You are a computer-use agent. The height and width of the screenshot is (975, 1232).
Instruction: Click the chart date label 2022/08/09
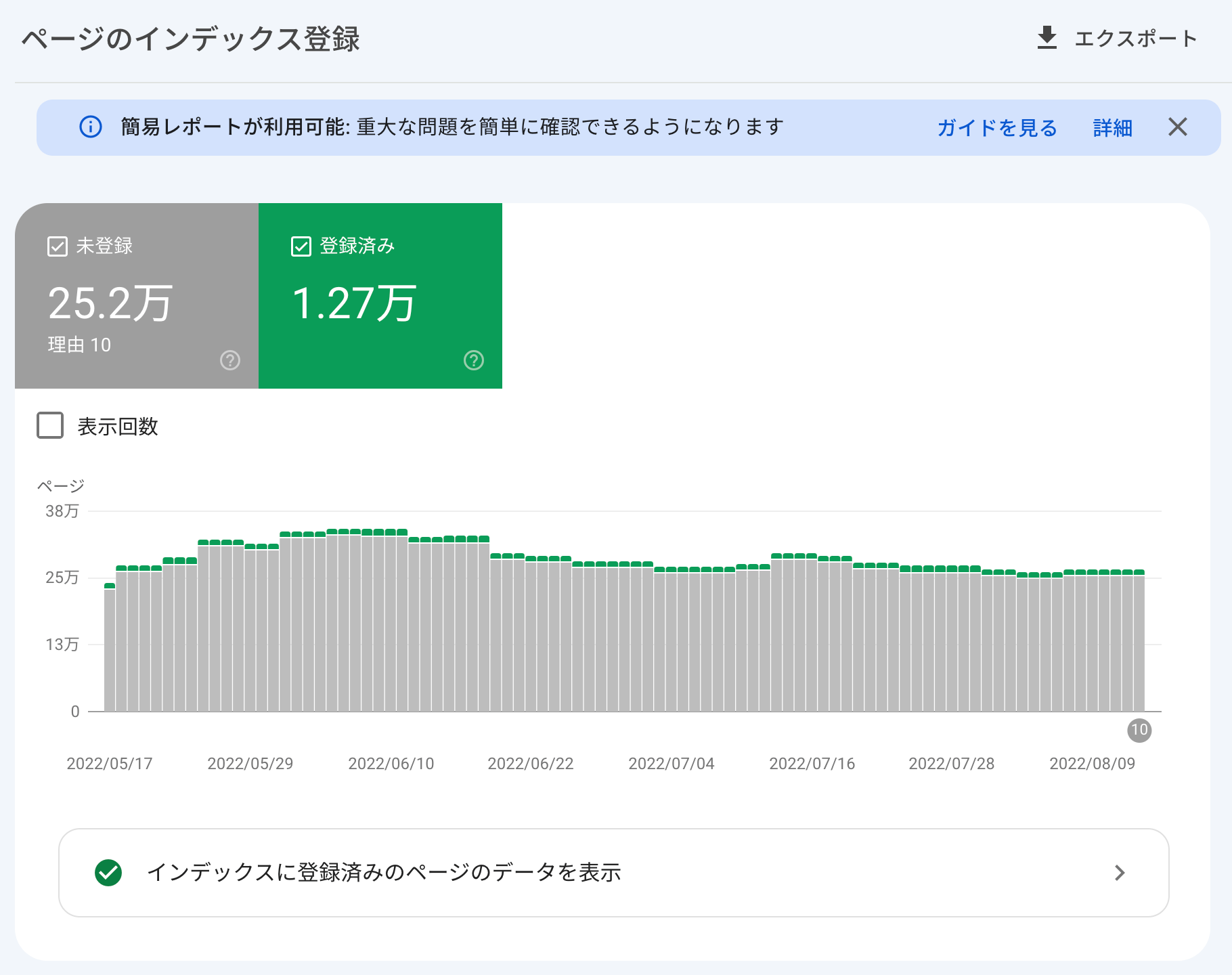point(1093,764)
